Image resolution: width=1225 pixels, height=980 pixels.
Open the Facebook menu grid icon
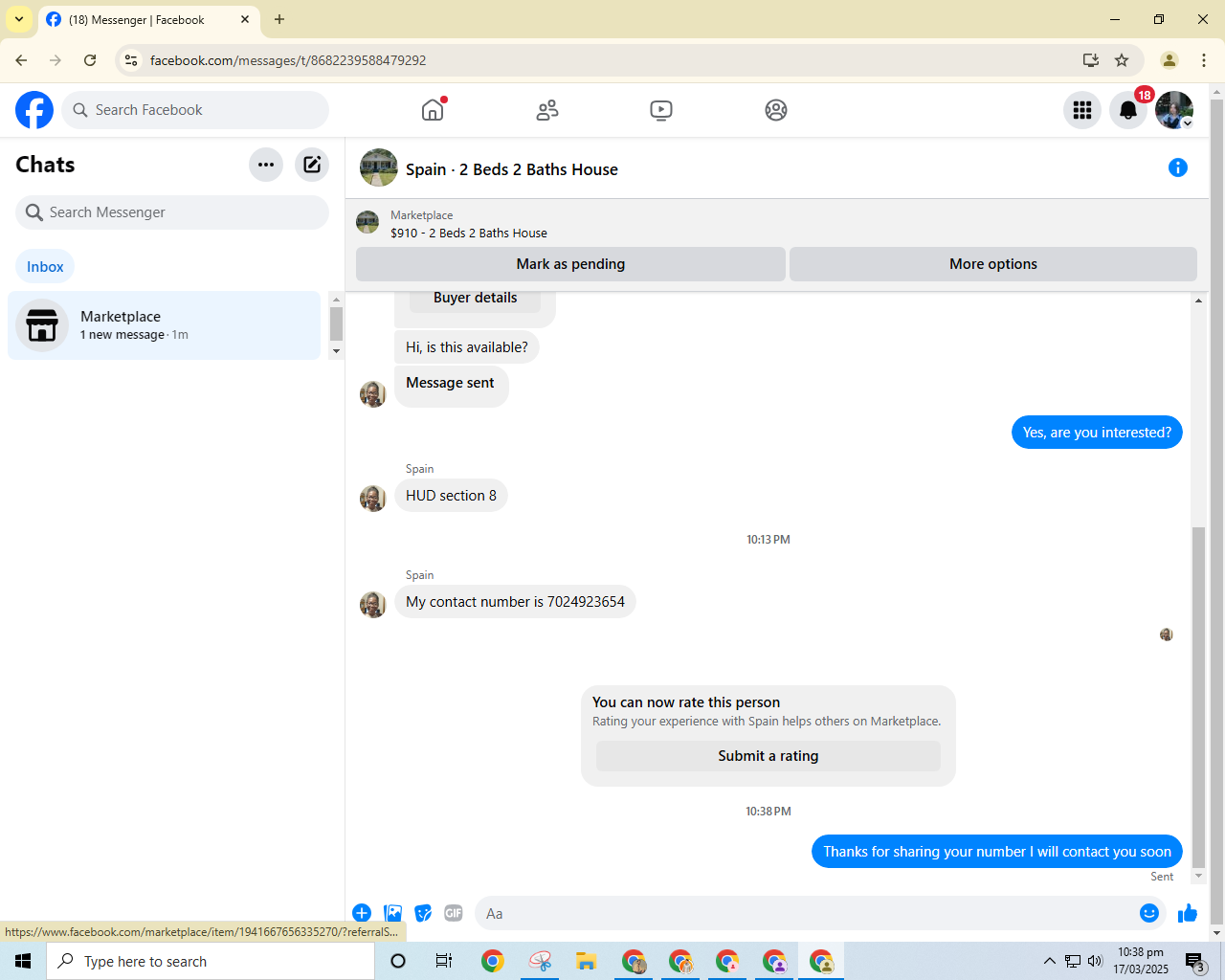point(1082,110)
